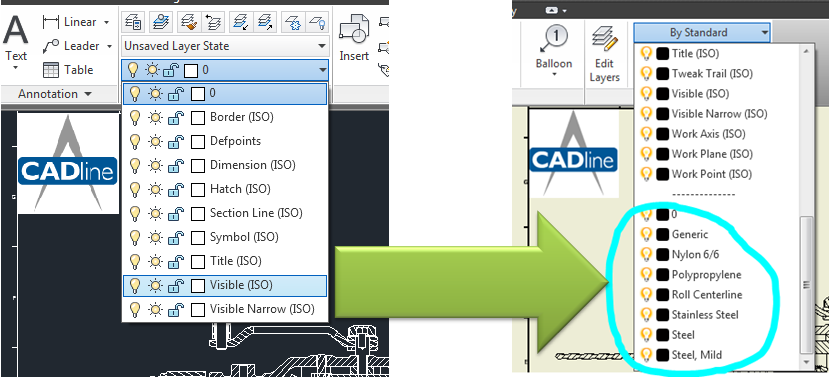Screen dimensions: 830x377
Task: Toggle lightbulb on left Visible (ISO) row
Action: click(x=134, y=285)
